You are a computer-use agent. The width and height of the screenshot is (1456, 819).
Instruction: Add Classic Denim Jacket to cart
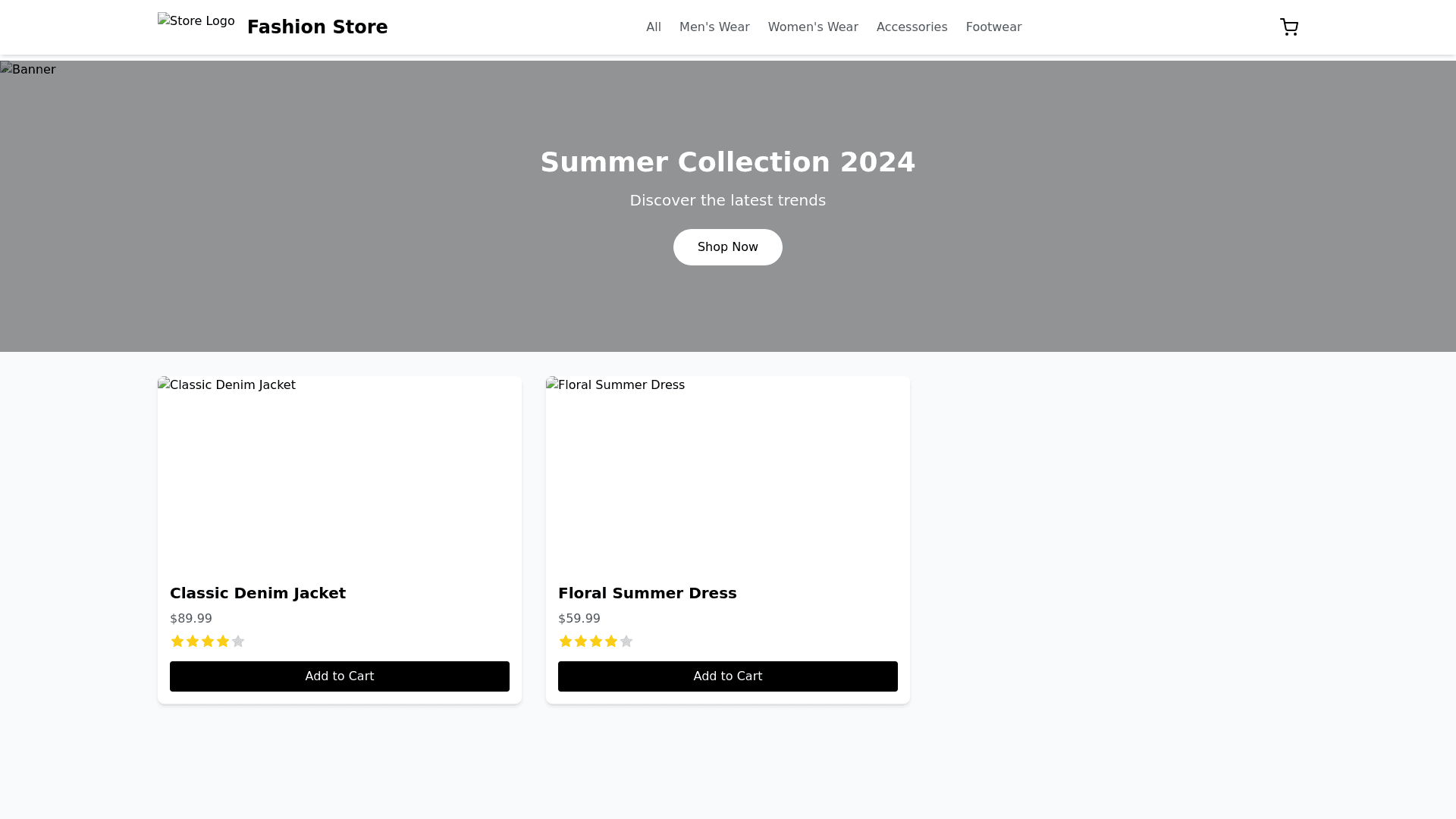pos(340,676)
